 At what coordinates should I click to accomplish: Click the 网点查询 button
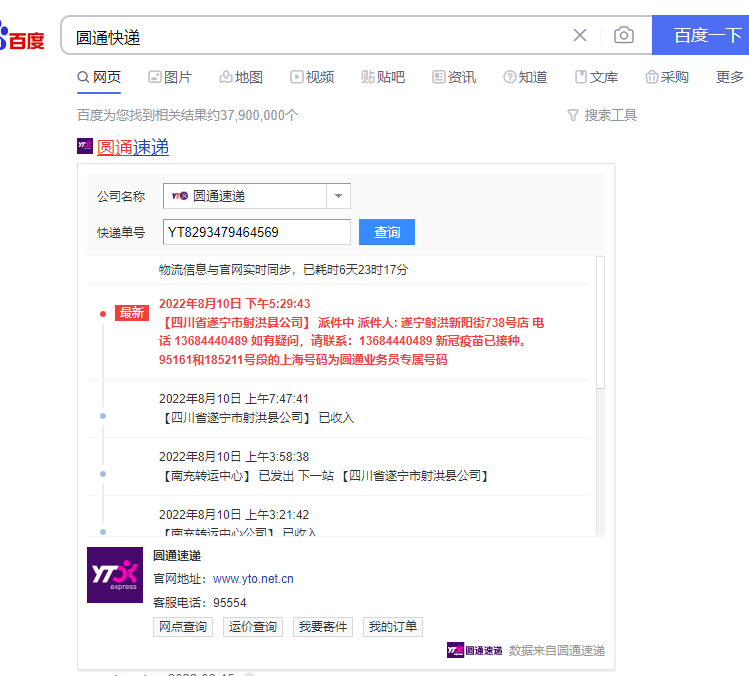[x=184, y=627]
